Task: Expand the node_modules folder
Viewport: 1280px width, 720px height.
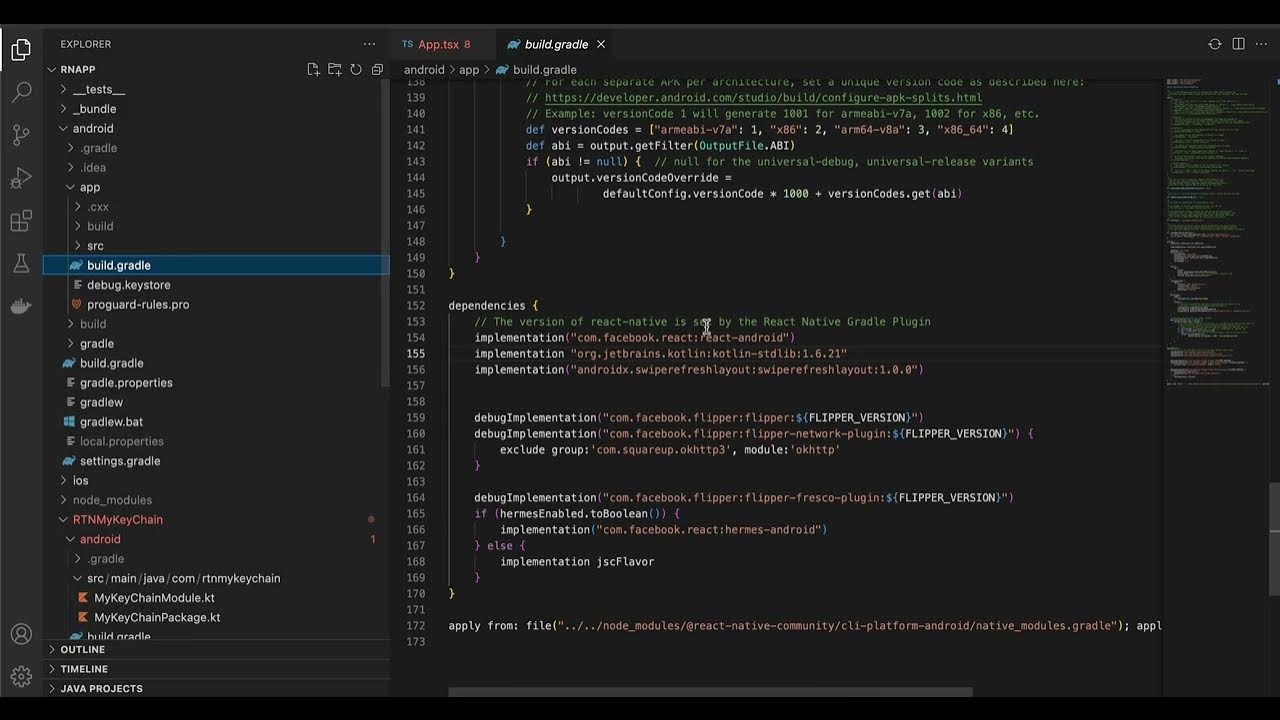Action: pos(112,500)
